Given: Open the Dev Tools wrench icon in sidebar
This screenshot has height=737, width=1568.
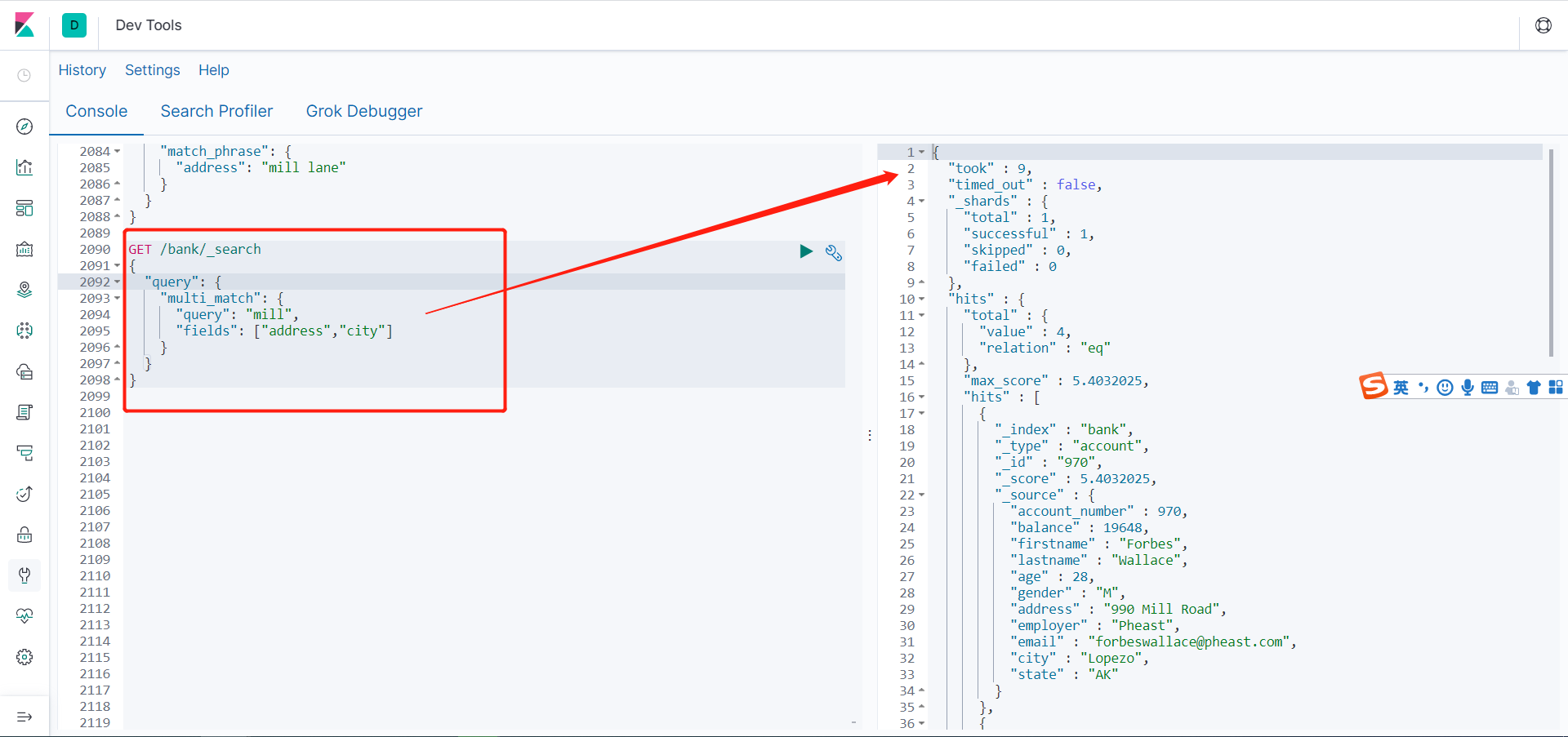Looking at the screenshot, I should [24, 575].
